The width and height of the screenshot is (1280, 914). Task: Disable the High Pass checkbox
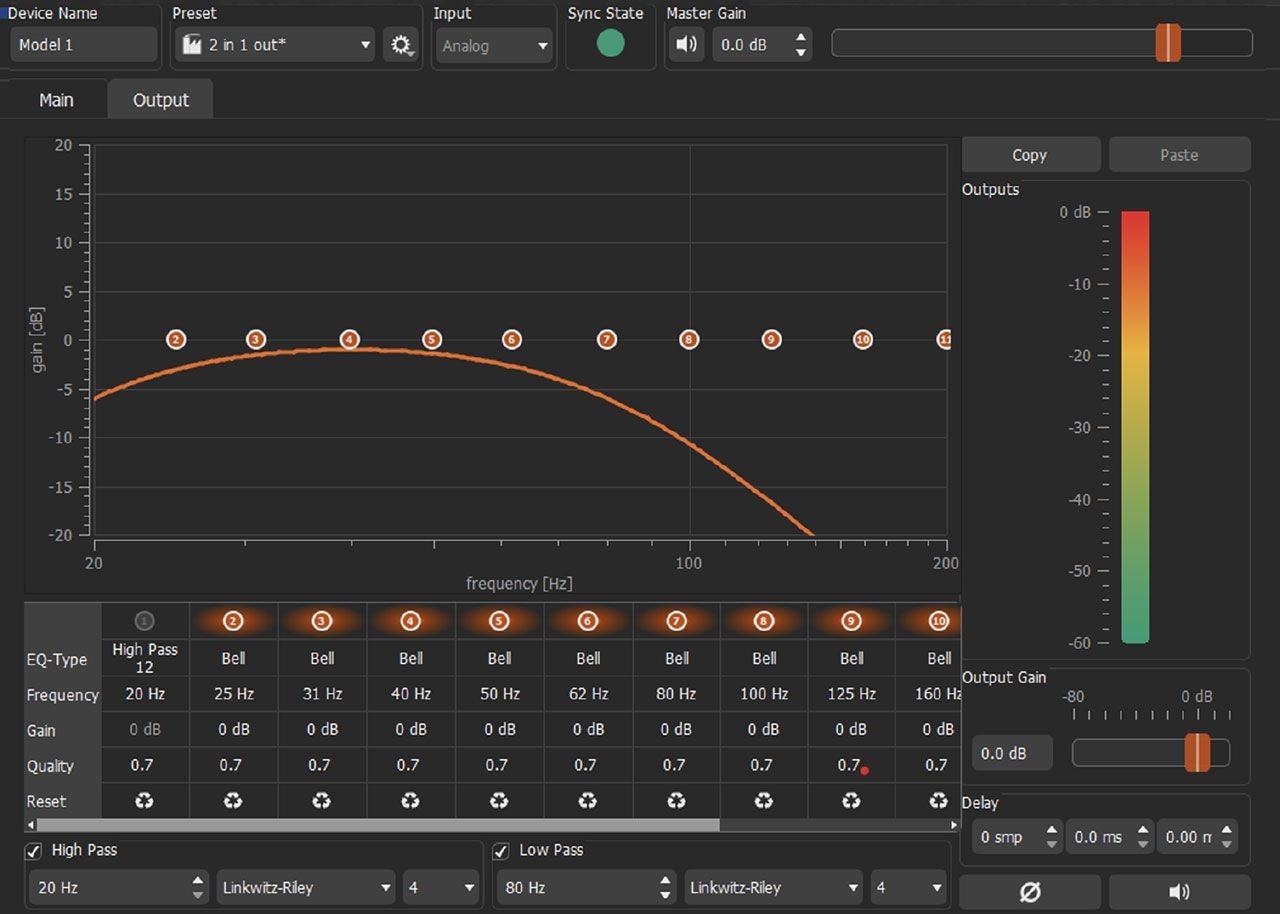pyautogui.click(x=34, y=851)
